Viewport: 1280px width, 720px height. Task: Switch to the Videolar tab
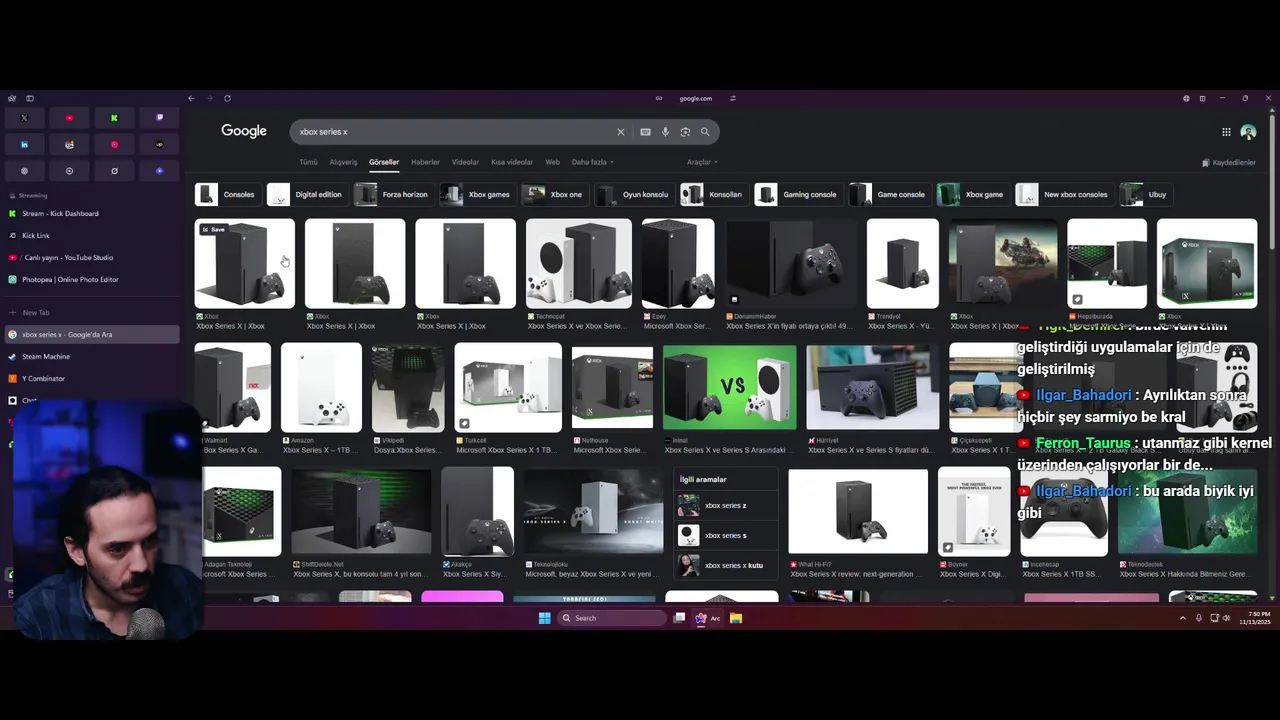click(465, 162)
